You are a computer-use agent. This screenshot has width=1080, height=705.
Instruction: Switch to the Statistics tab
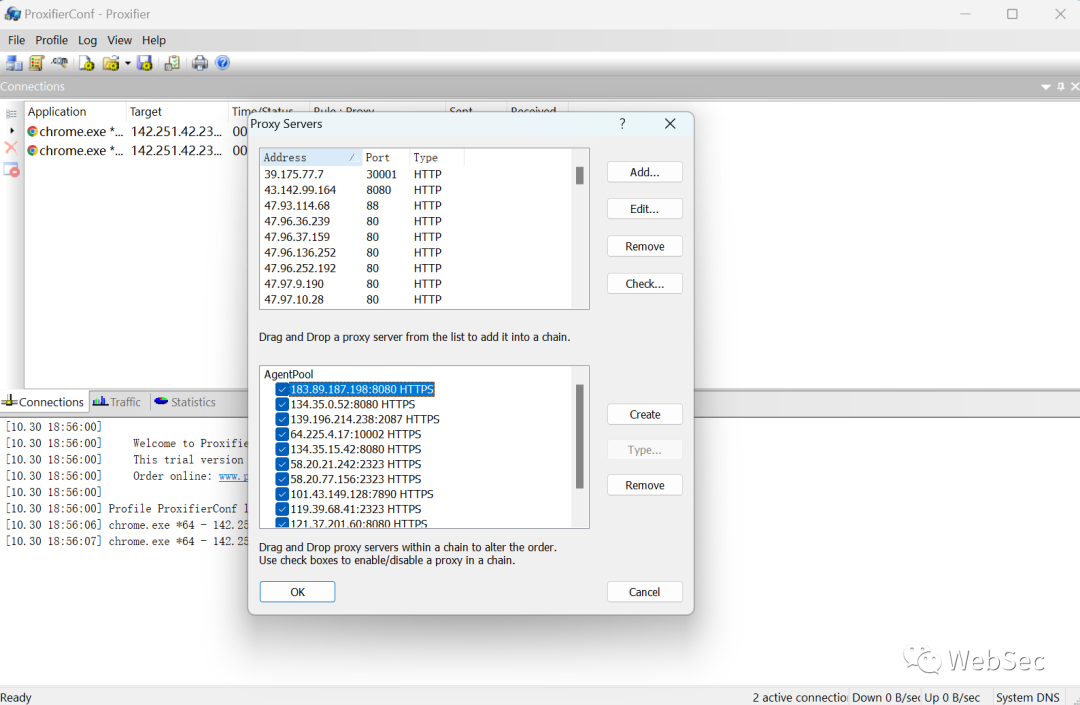pos(185,402)
